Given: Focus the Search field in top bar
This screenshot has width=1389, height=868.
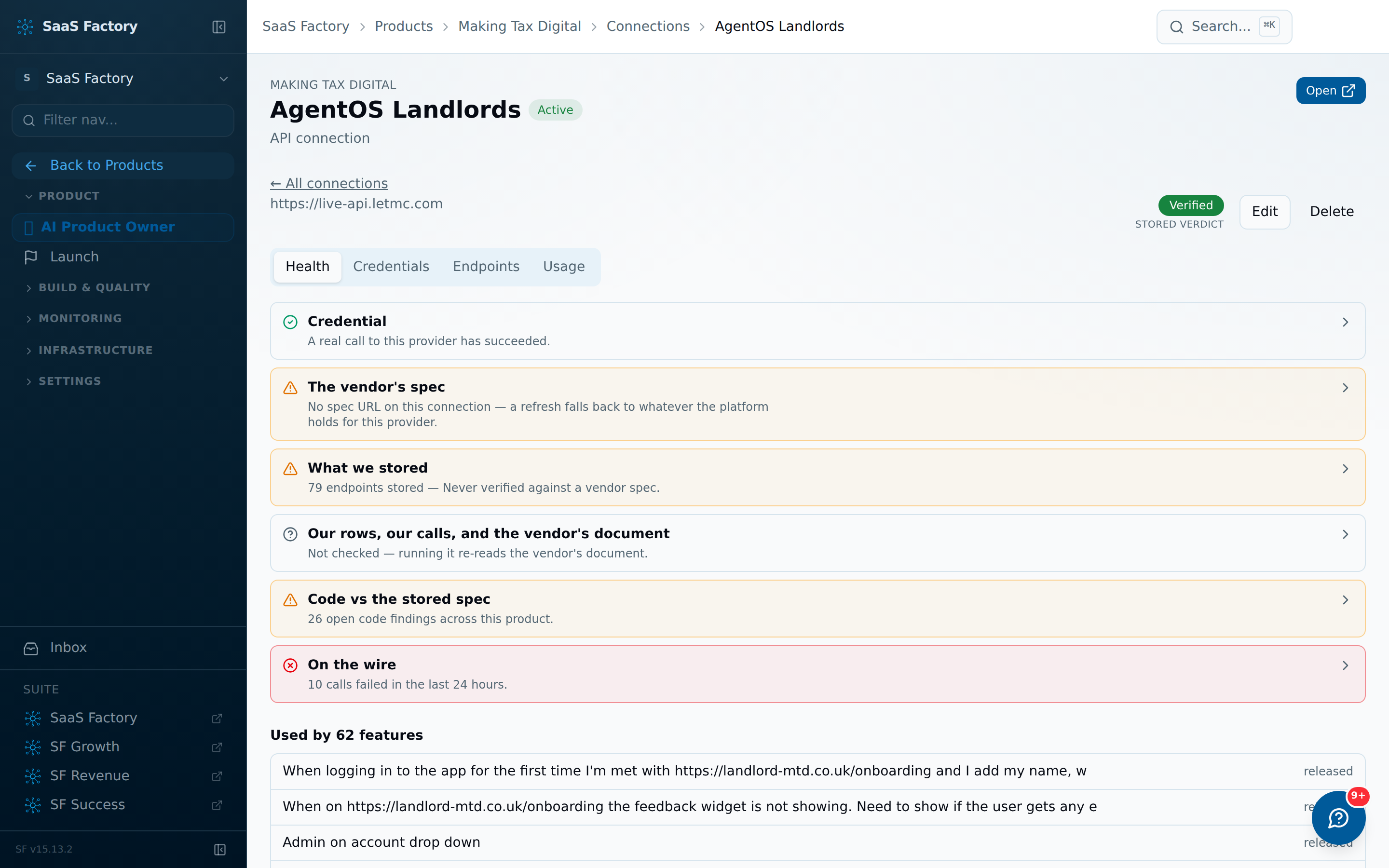Looking at the screenshot, I should point(1224,27).
